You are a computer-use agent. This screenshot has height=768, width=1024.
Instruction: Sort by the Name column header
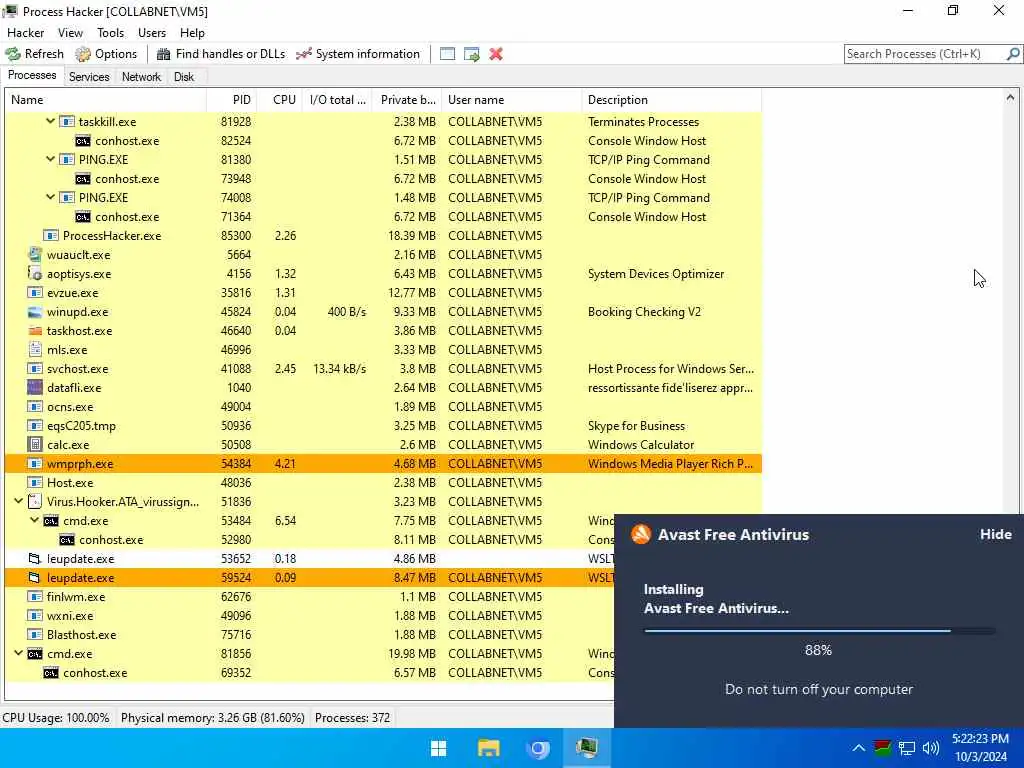[x=106, y=100]
